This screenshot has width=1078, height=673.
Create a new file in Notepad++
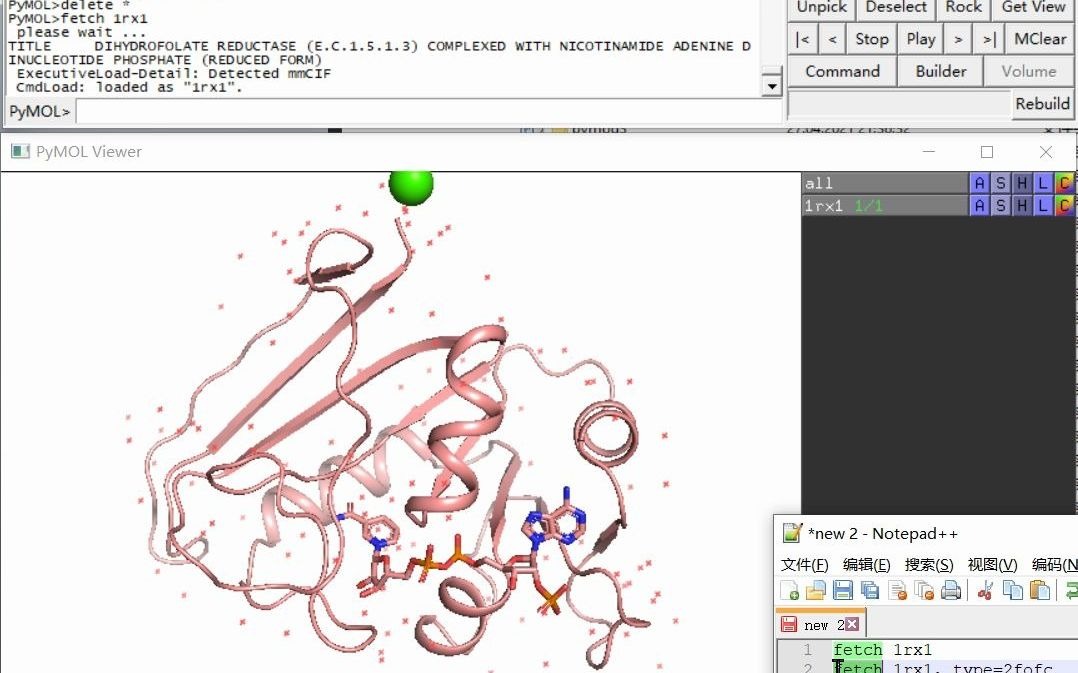tap(789, 590)
